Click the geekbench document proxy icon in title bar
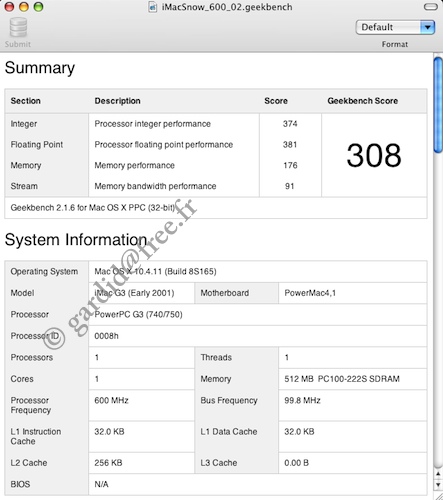443x500 pixels. [152, 7]
